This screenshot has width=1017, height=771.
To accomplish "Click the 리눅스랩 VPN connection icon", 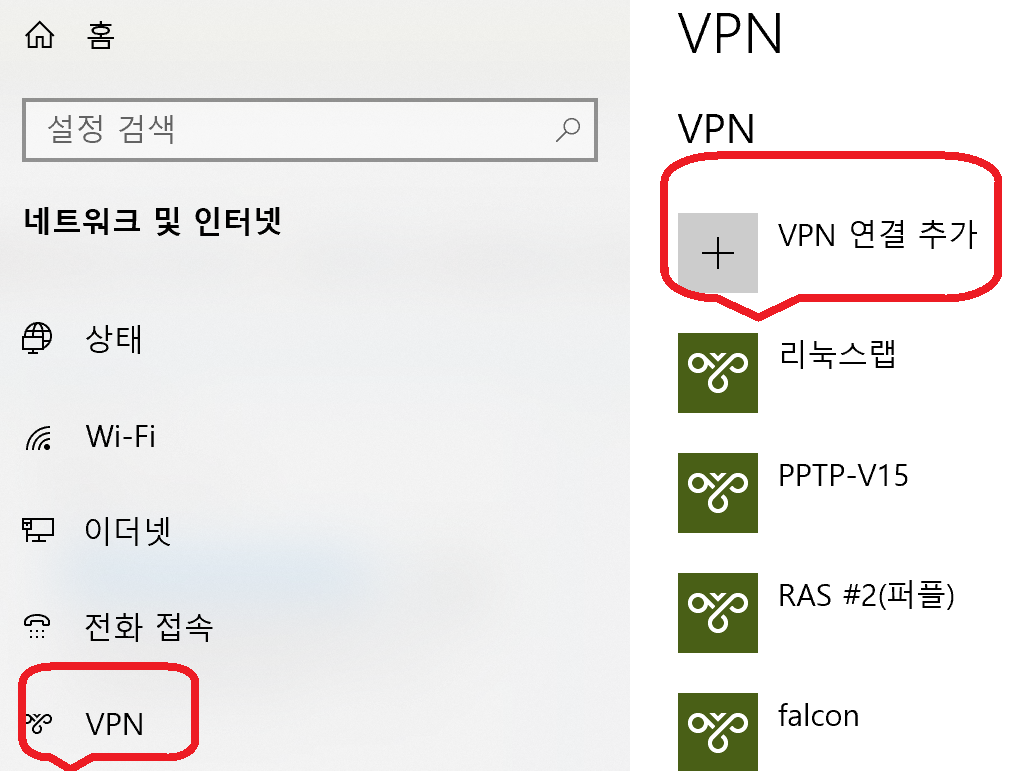I will point(717,373).
